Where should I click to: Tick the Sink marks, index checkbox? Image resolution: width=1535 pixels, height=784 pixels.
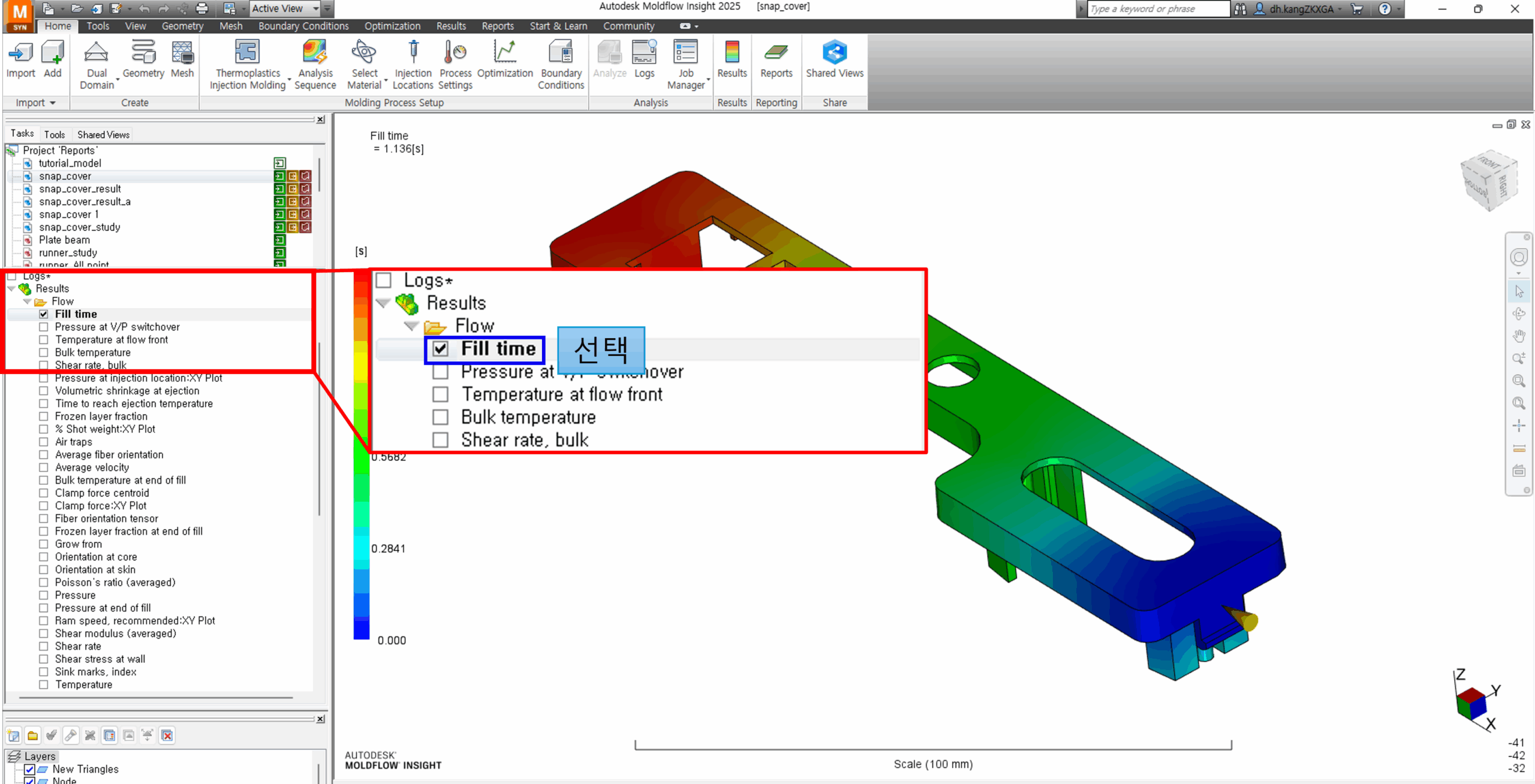click(x=44, y=672)
